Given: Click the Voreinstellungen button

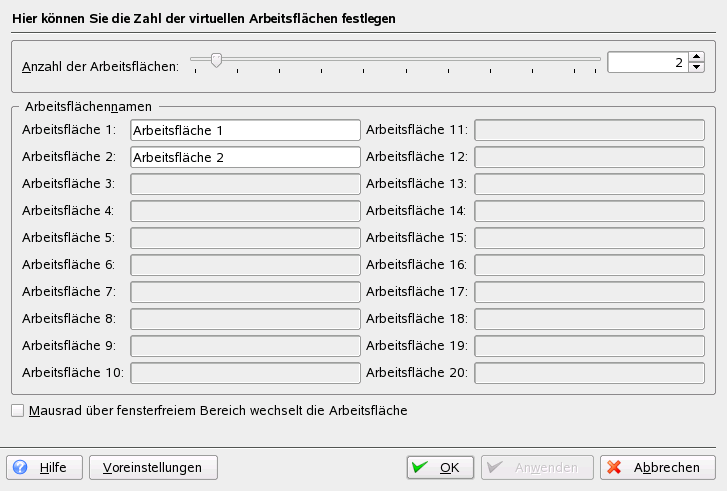Looking at the screenshot, I should pos(153,467).
